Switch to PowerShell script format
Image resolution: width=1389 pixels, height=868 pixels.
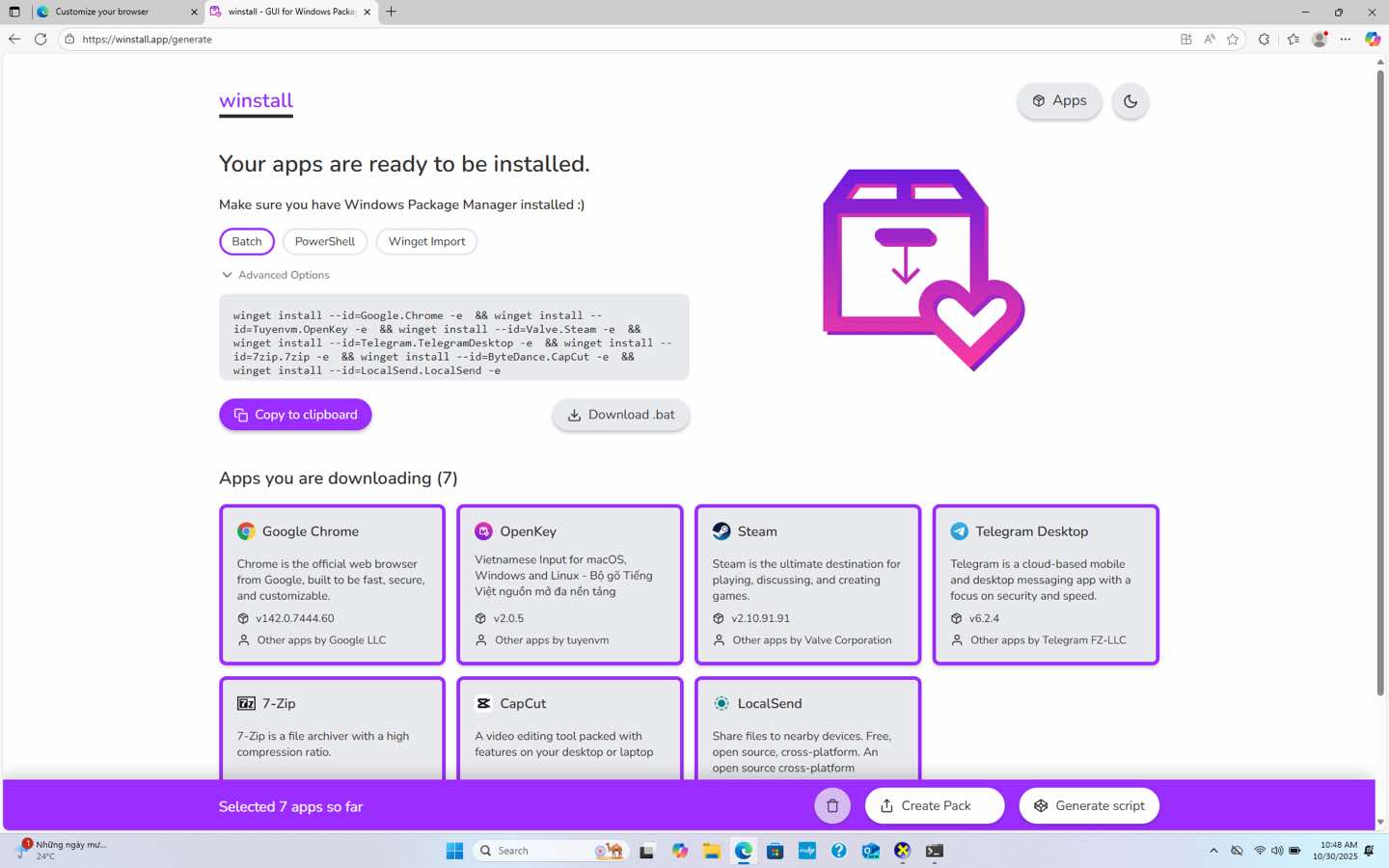click(x=324, y=241)
